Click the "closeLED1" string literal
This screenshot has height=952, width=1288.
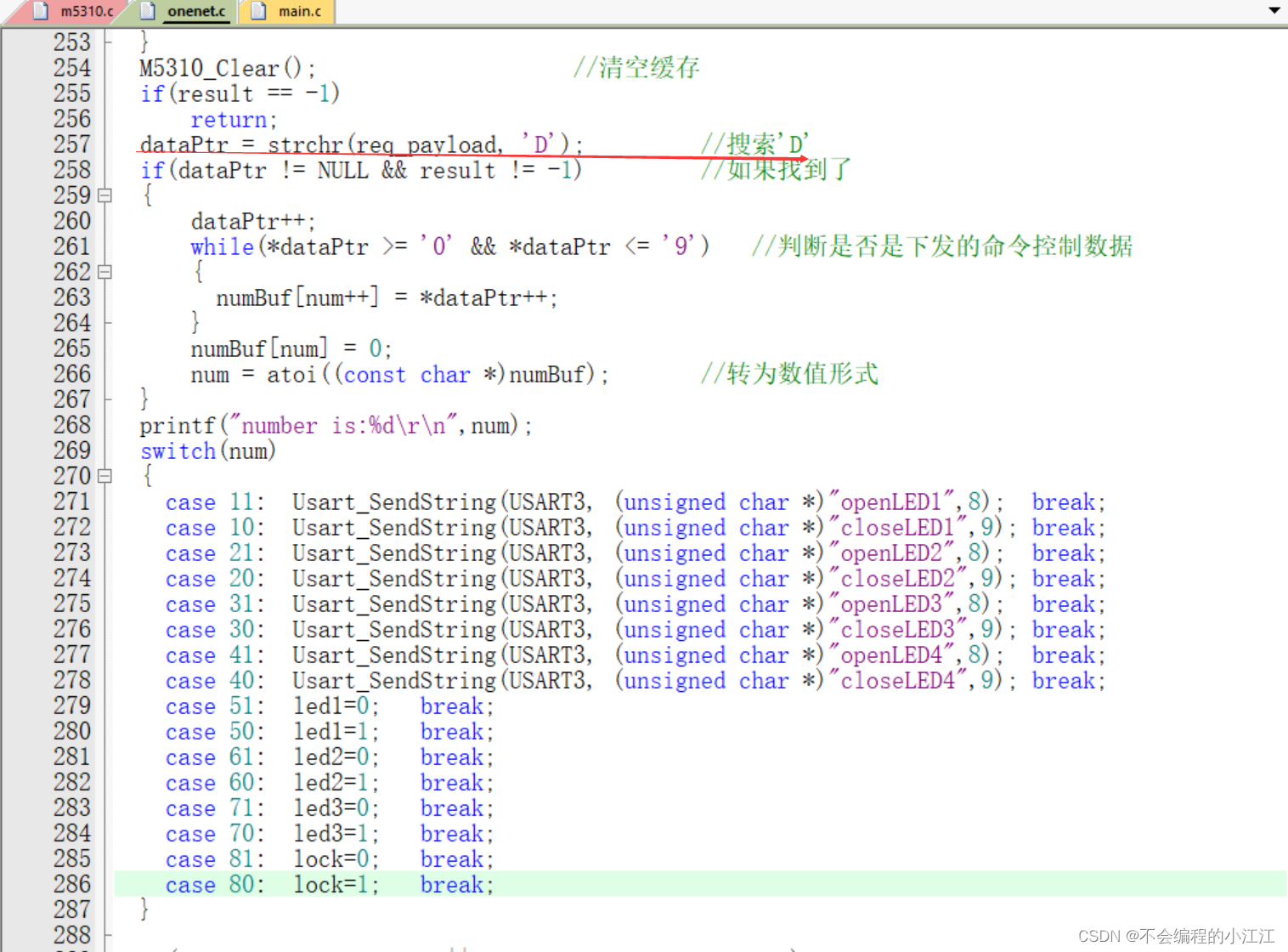coord(899,527)
